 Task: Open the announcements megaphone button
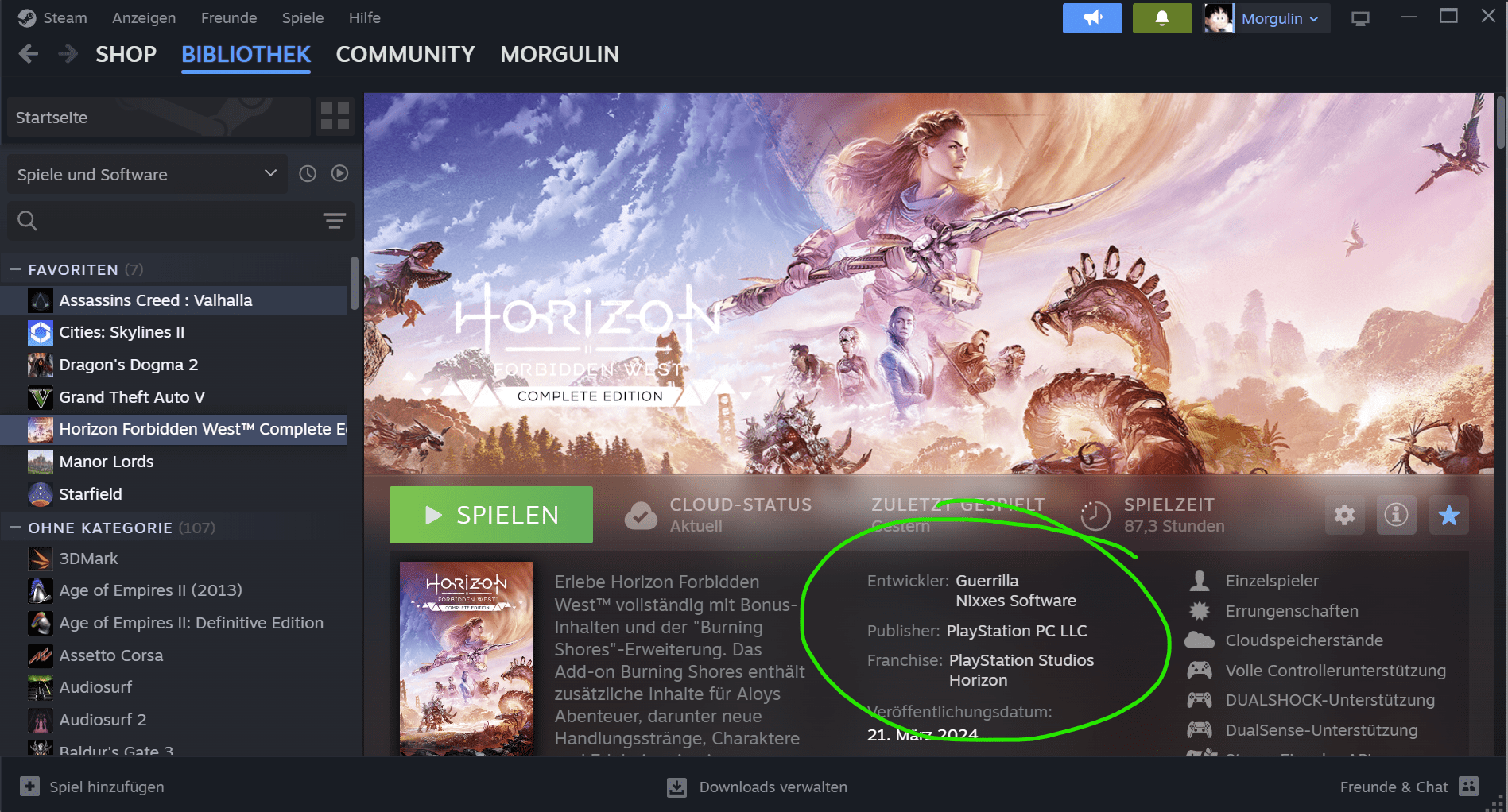pyautogui.click(x=1092, y=18)
